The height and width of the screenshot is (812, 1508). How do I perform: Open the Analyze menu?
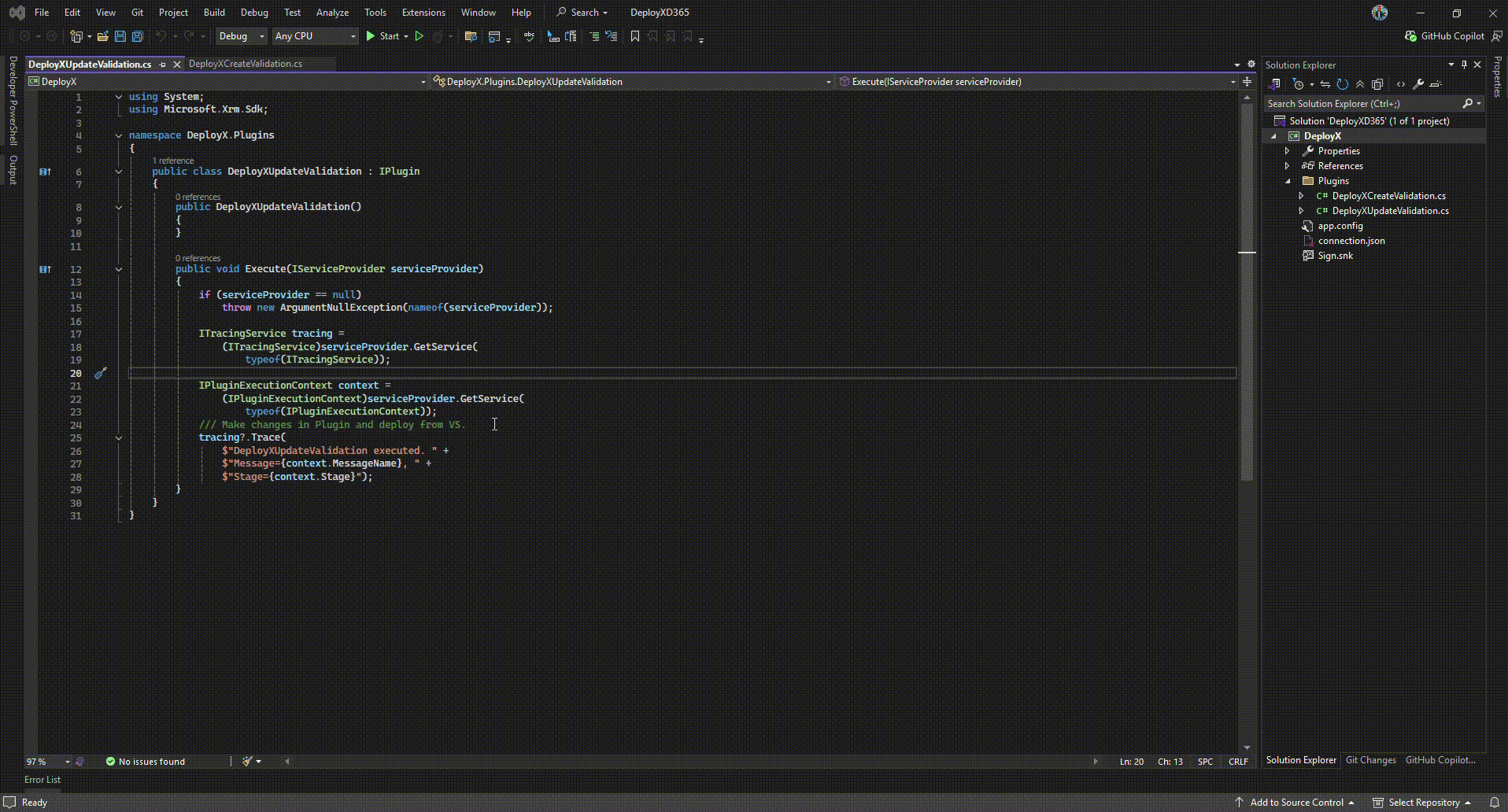pyautogui.click(x=332, y=13)
